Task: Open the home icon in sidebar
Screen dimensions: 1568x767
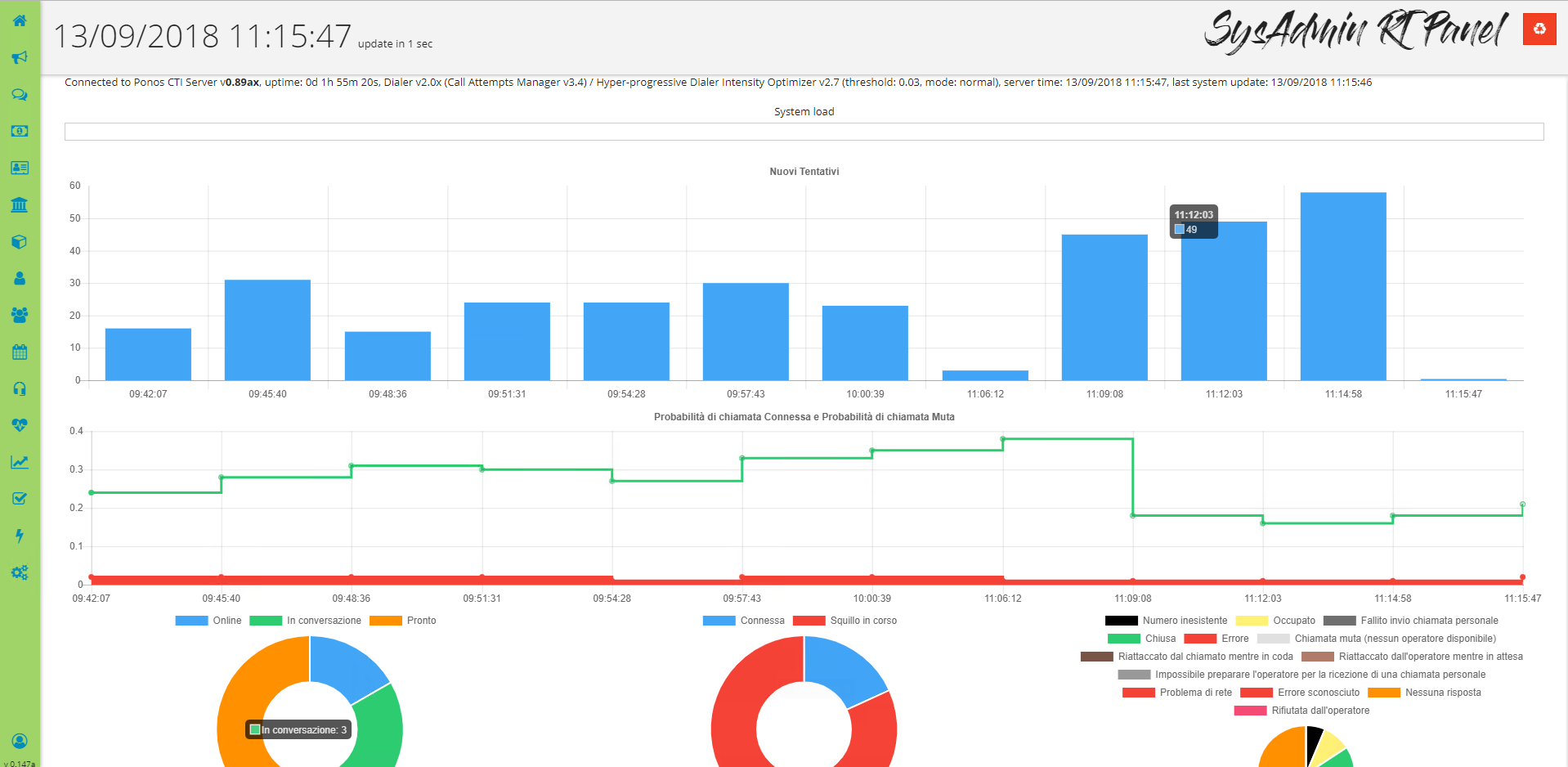Action: 20,20
